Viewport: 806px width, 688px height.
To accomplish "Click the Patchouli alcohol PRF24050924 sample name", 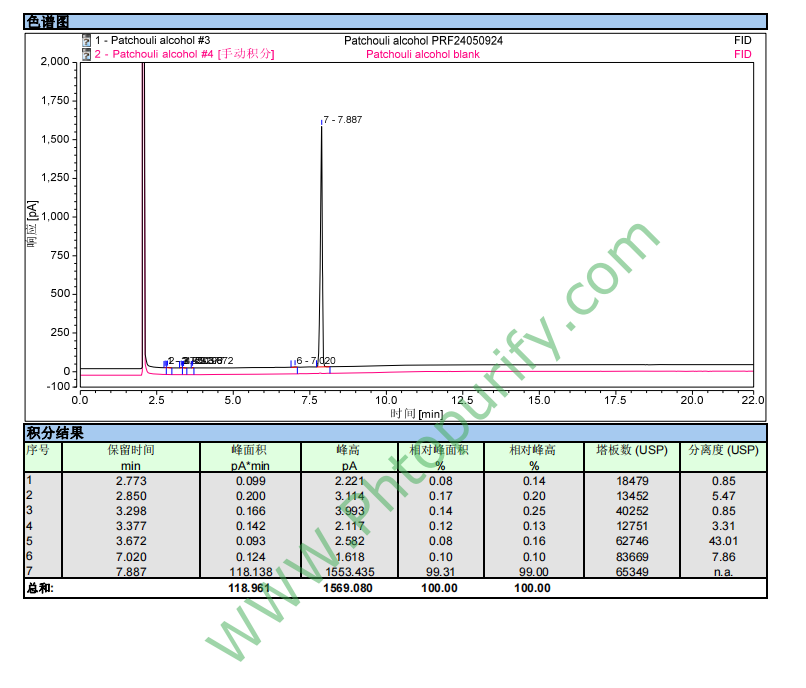I will point(423,40).
